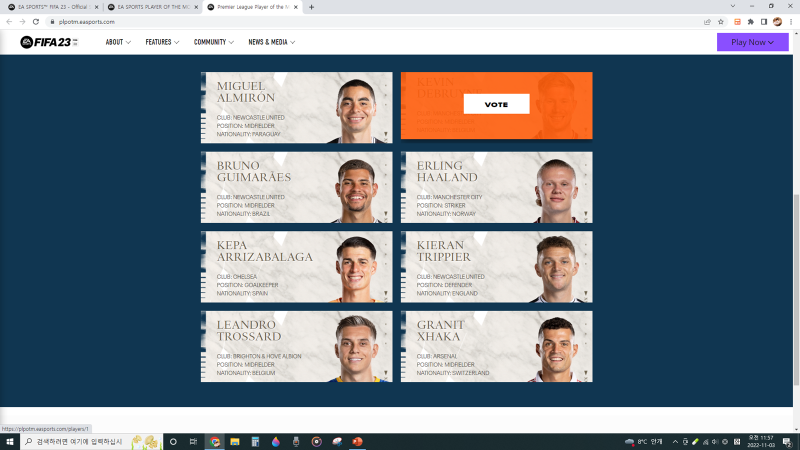Image resolution: width=800 pixels, height=450 pixels.
Task: Click the Granit Xhaka name text
Action: tap(441, 331)
